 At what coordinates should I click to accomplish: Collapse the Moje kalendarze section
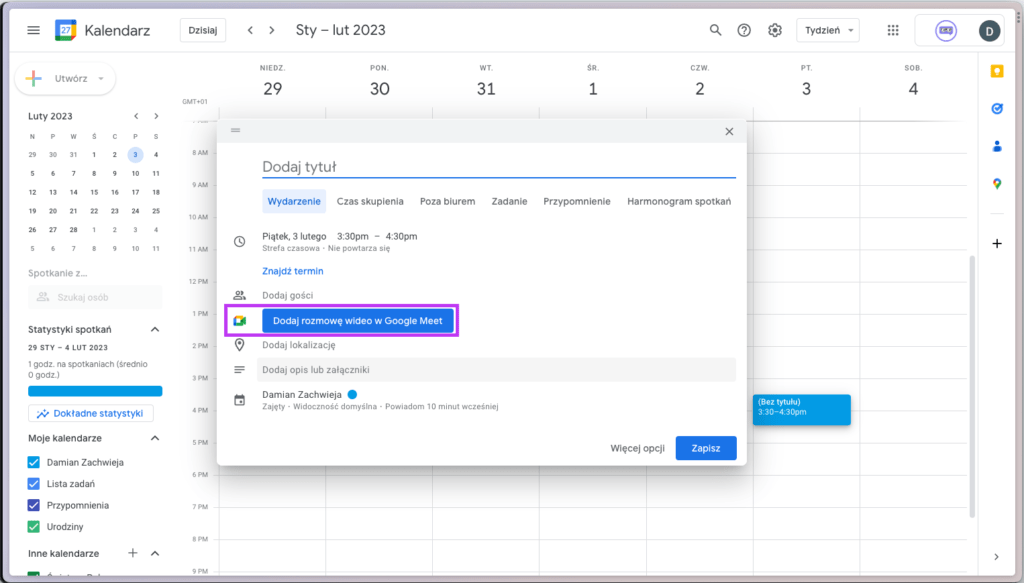(155, 438)
